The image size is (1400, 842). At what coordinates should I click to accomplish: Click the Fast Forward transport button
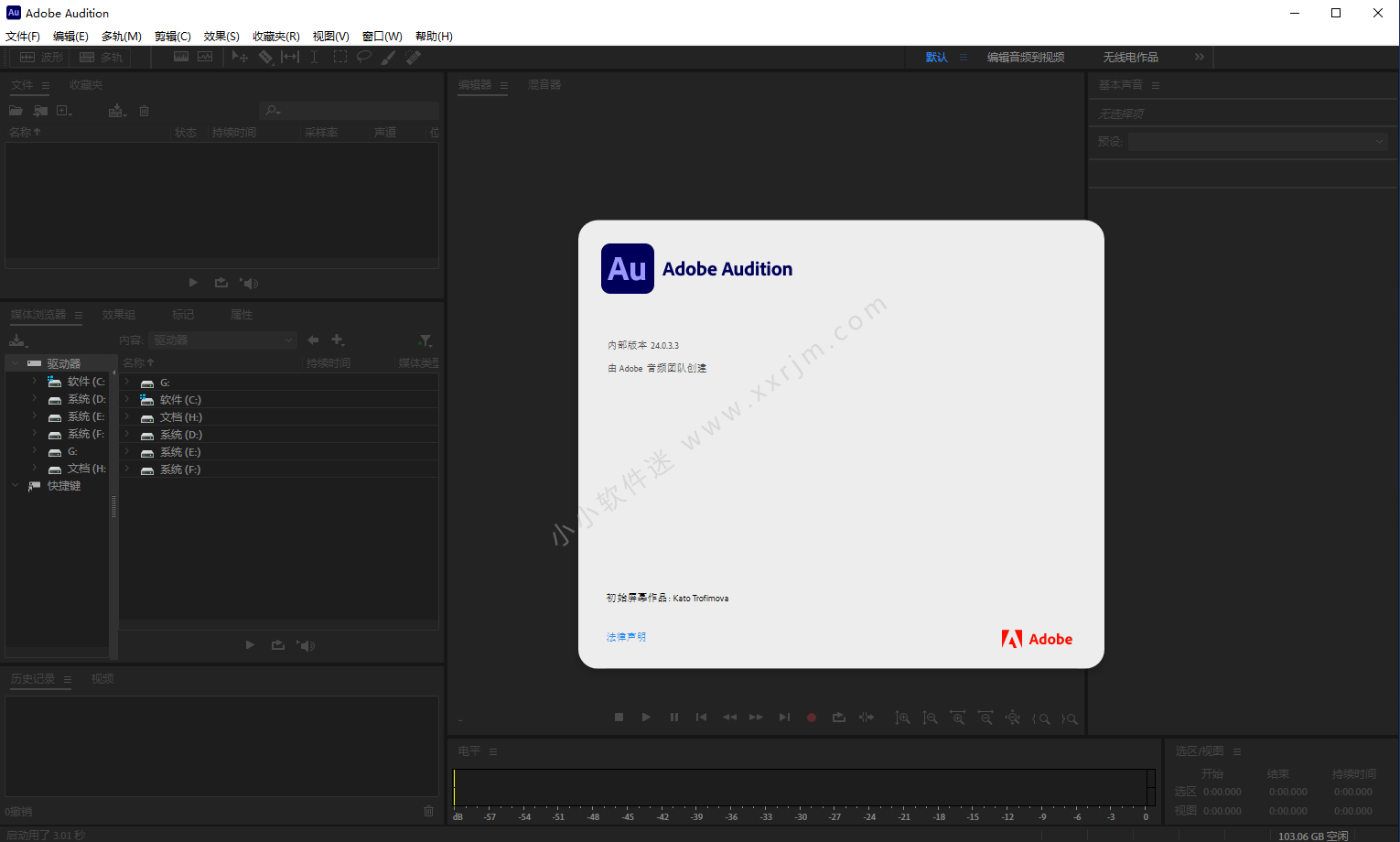click(756, 718)
